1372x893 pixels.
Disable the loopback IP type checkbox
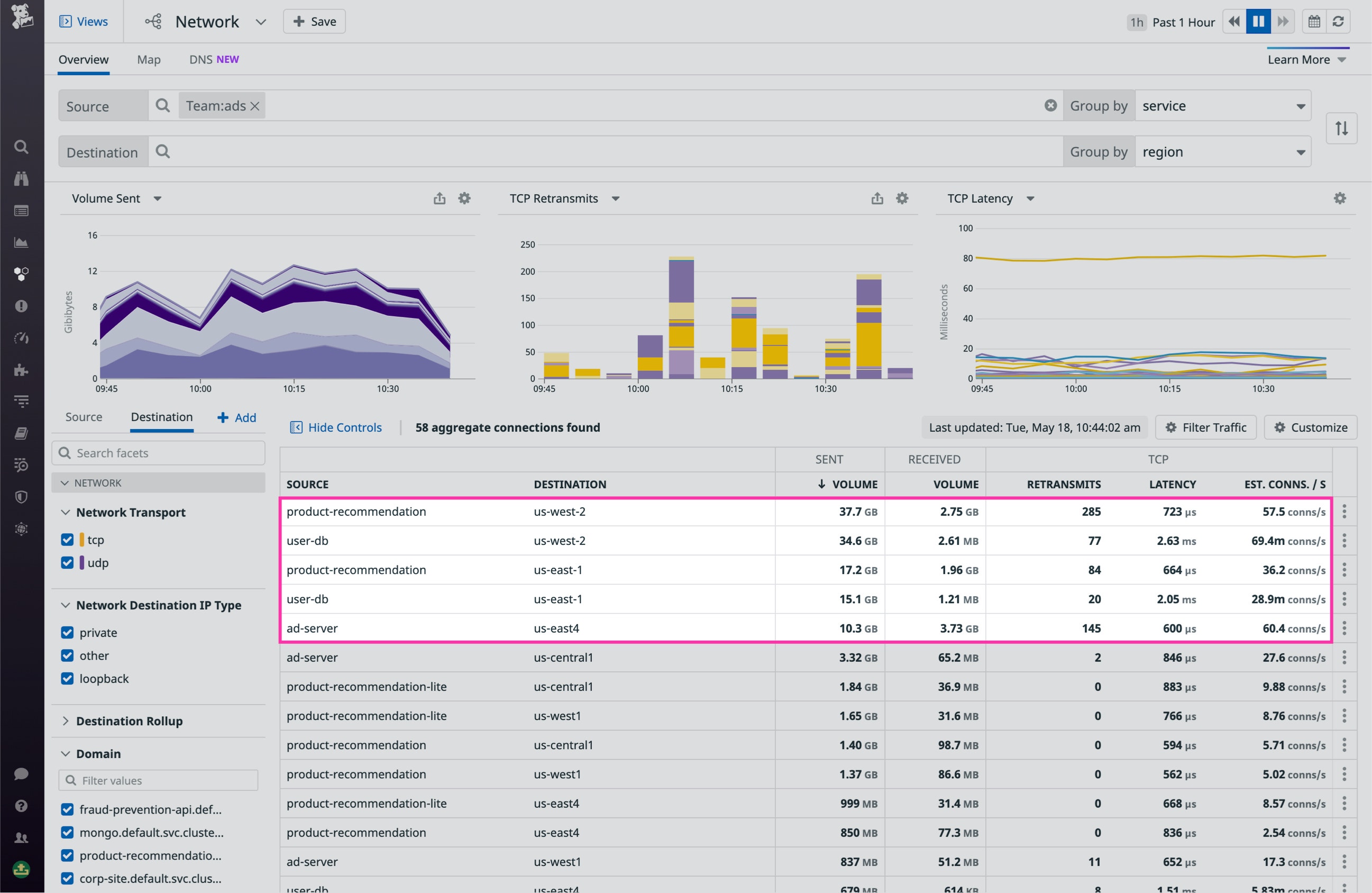(67, 678)
